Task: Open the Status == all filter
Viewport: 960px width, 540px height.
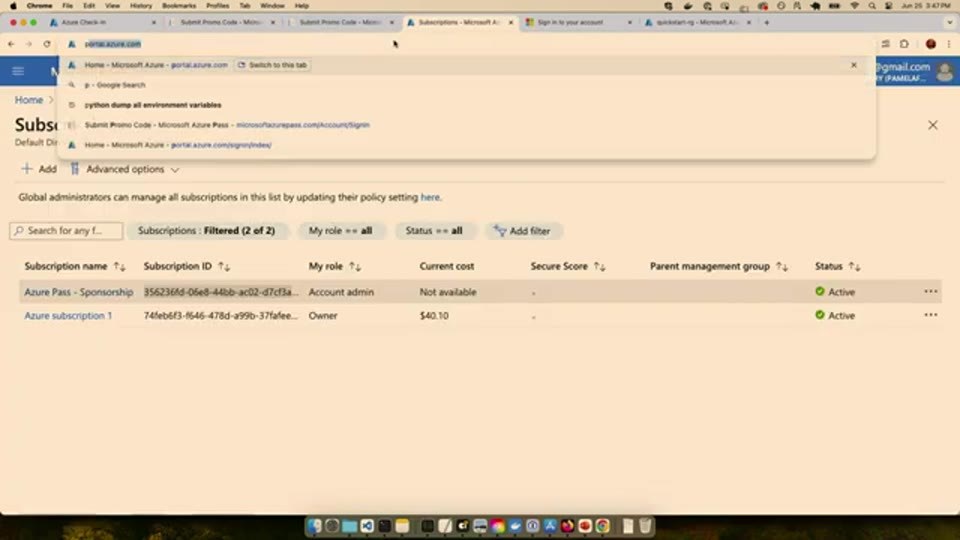Action: [433, 231]
